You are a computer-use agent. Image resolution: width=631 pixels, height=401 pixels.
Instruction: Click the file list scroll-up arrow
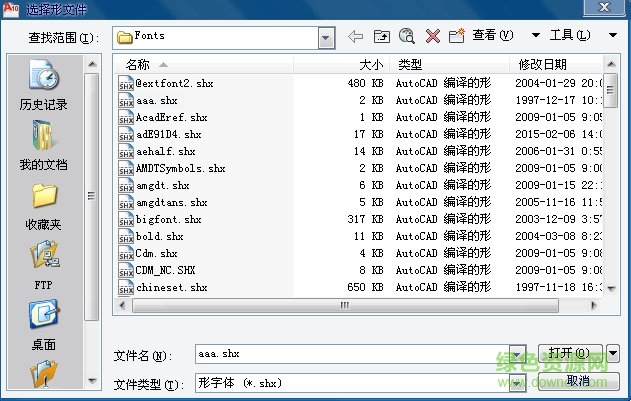[x=611, y=64]
